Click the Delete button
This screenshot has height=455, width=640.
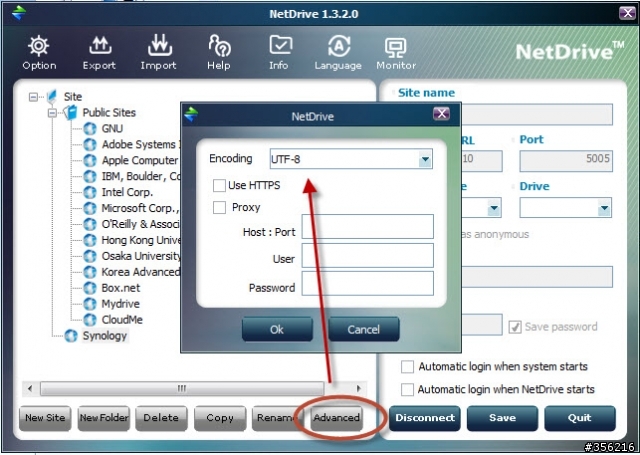click(x=161, y=418)
